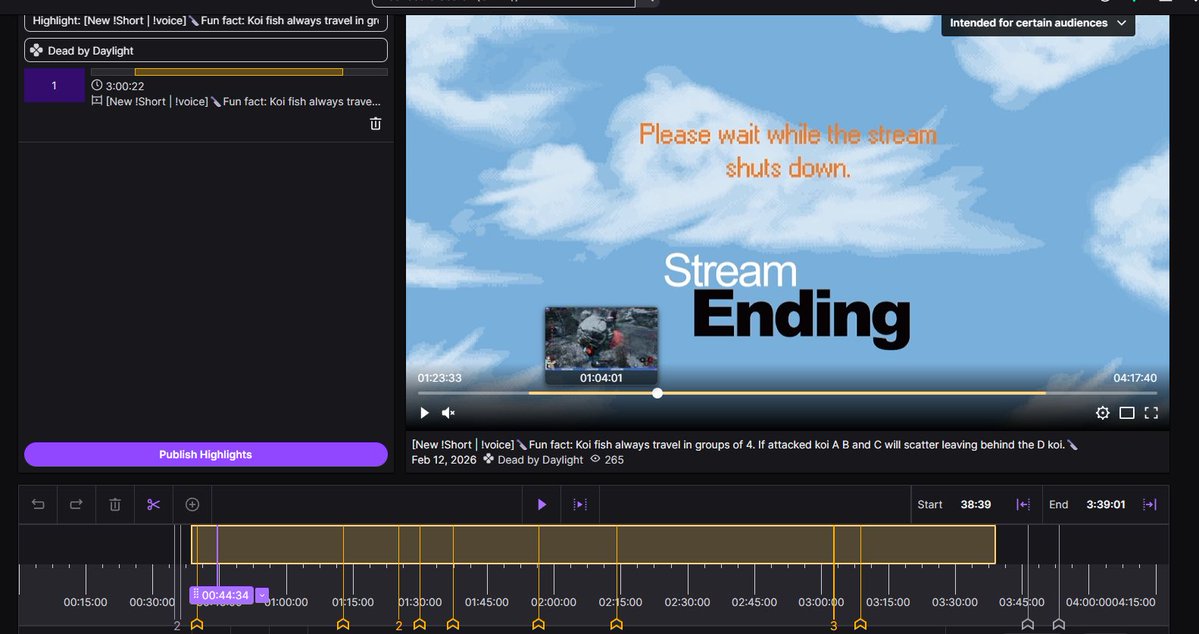Click the Publish Highlights button
The height and width of the screenshot is (634, 1199).
(x=204, y=454)
